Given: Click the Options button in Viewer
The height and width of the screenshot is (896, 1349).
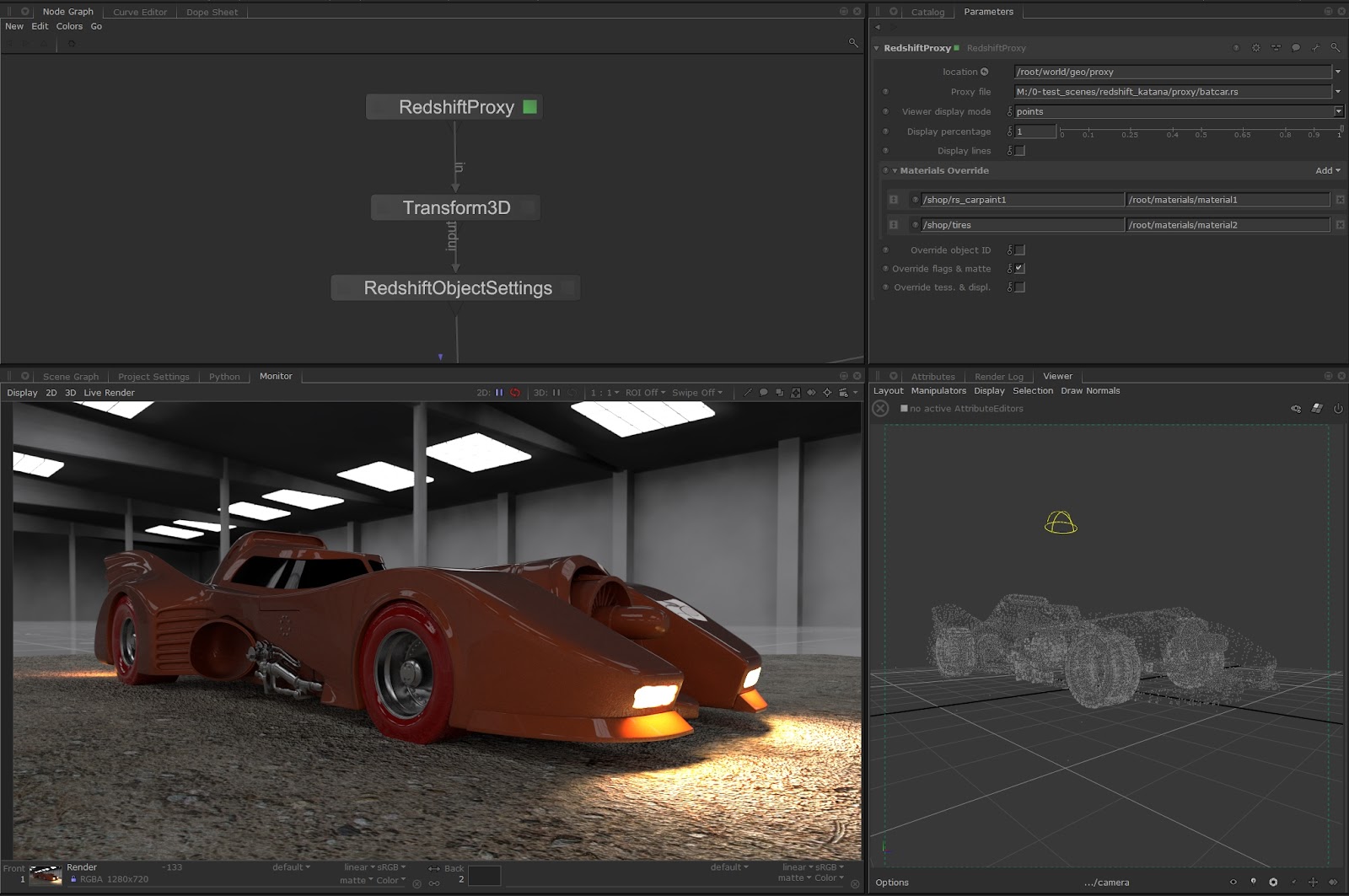Looking at the screenshot, I should point(892,883).
